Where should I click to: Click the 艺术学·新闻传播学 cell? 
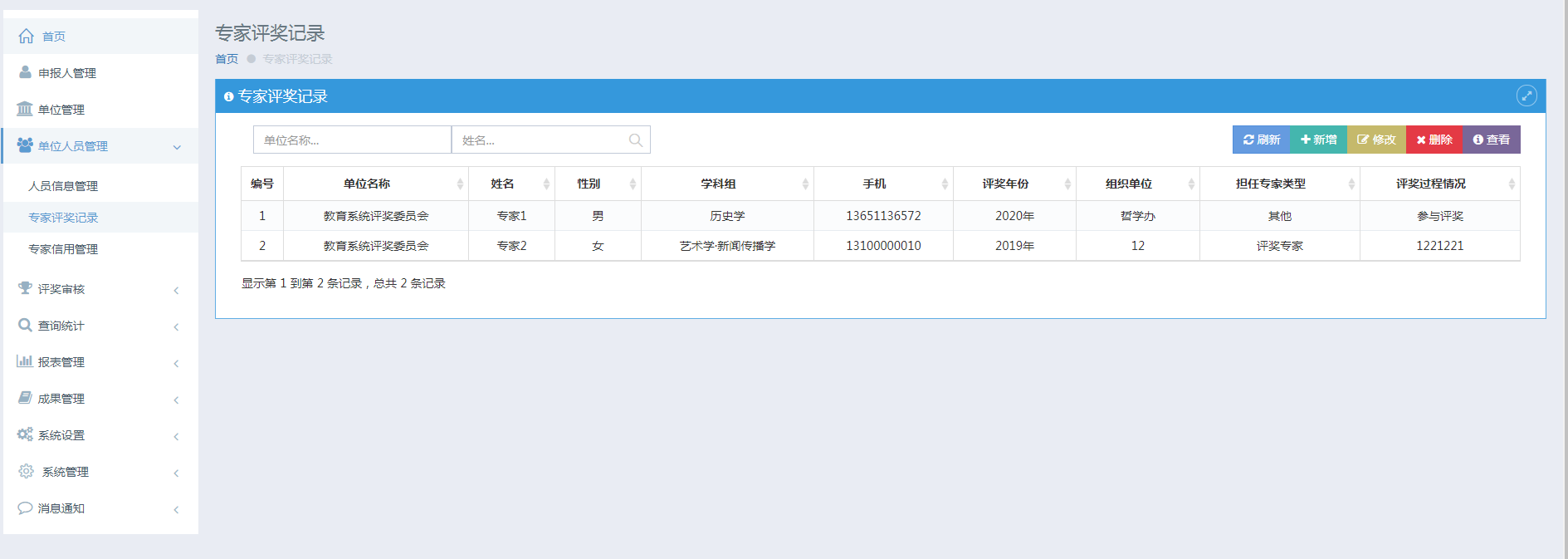click(727, 246)
